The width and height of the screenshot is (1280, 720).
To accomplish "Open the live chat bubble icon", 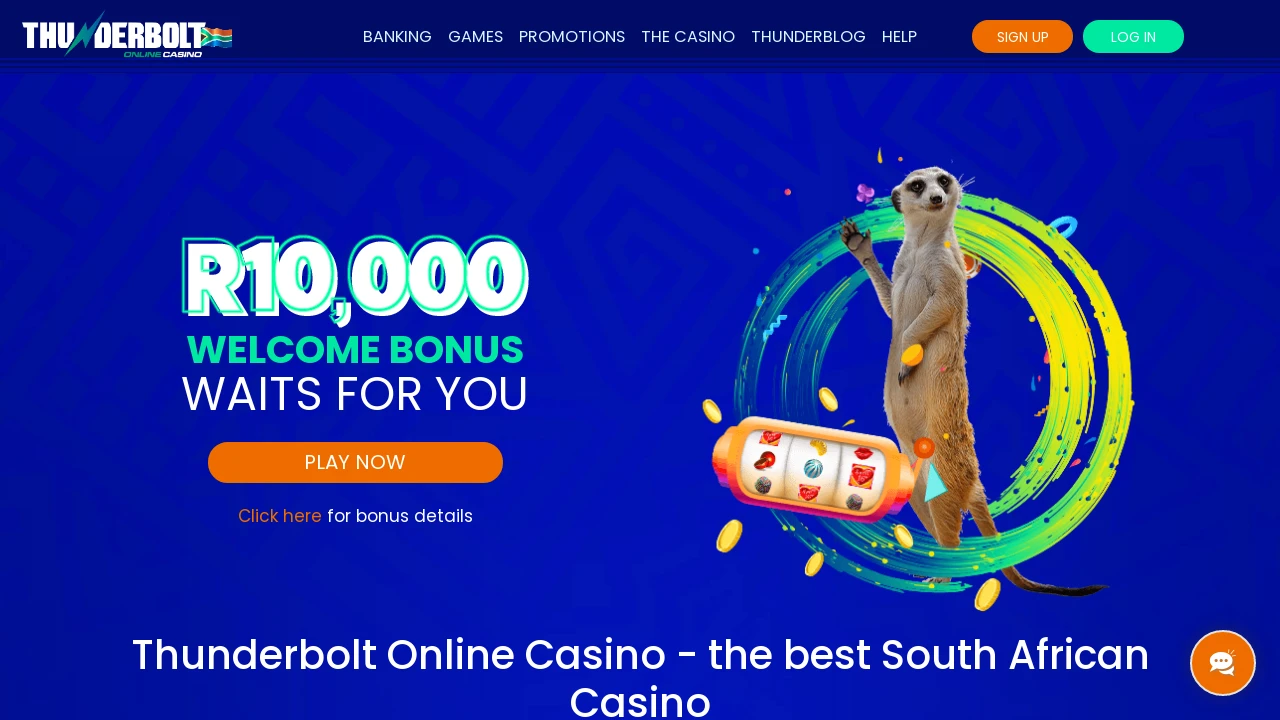I will pyautogui.click(x=1222, y=663).
